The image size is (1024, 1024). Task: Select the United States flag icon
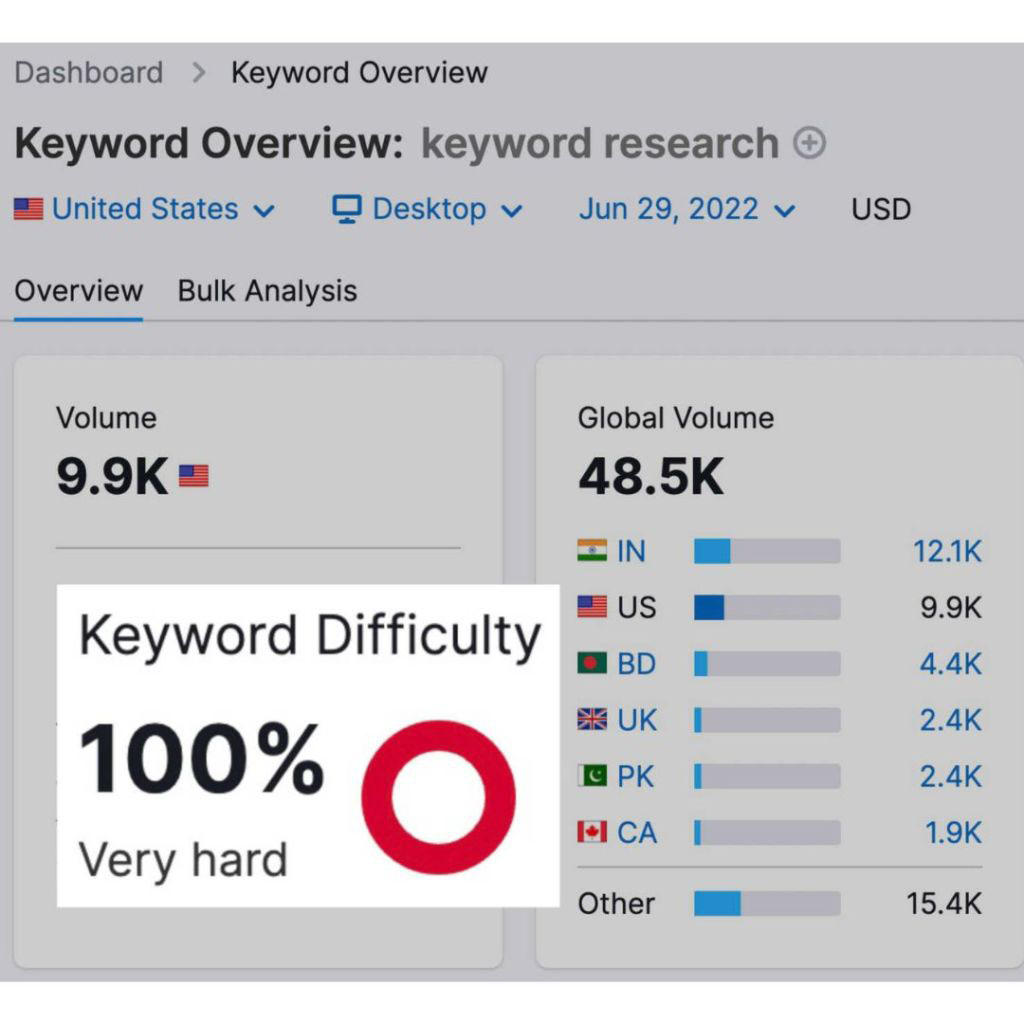point(30,208)
